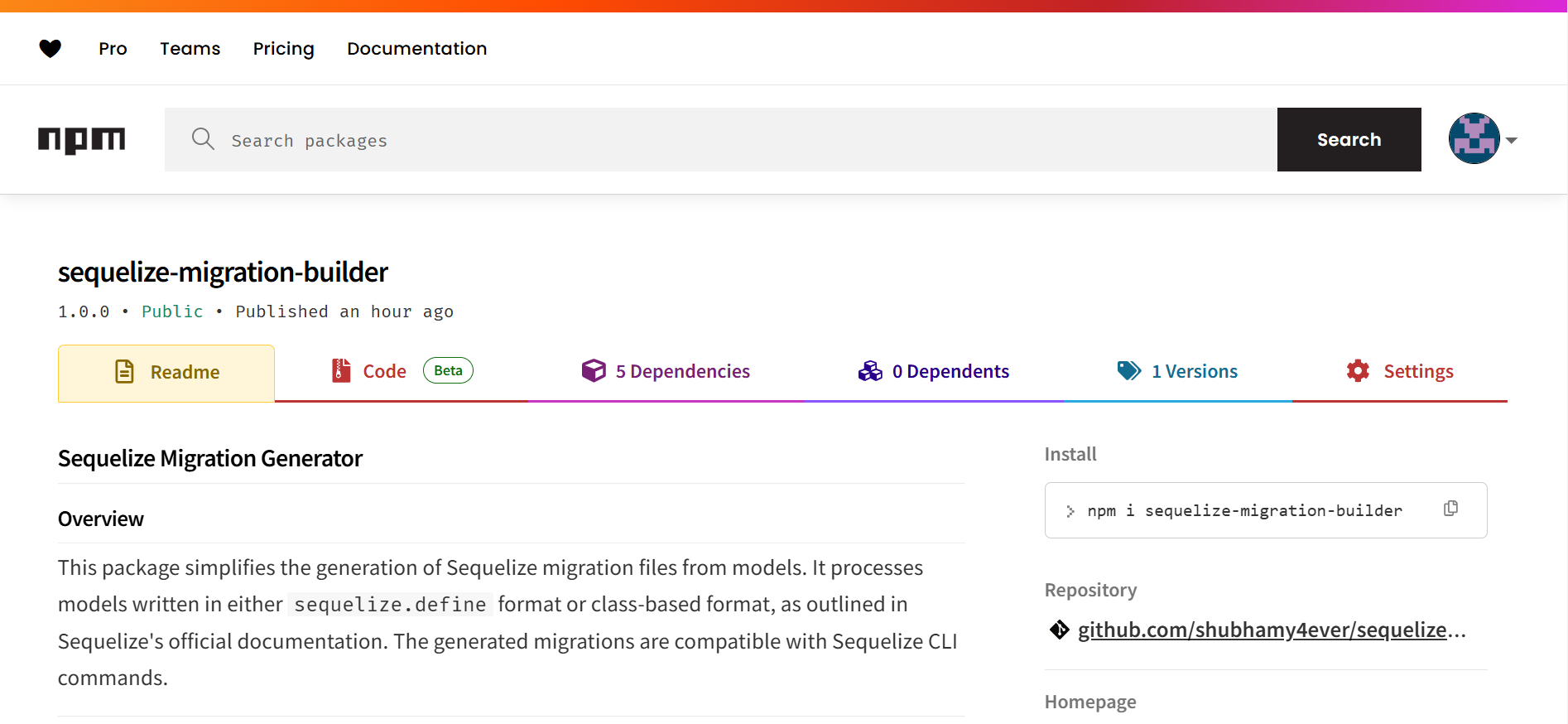Go to the Pricing page
The image size is (1568, 724).
(283, 49)
